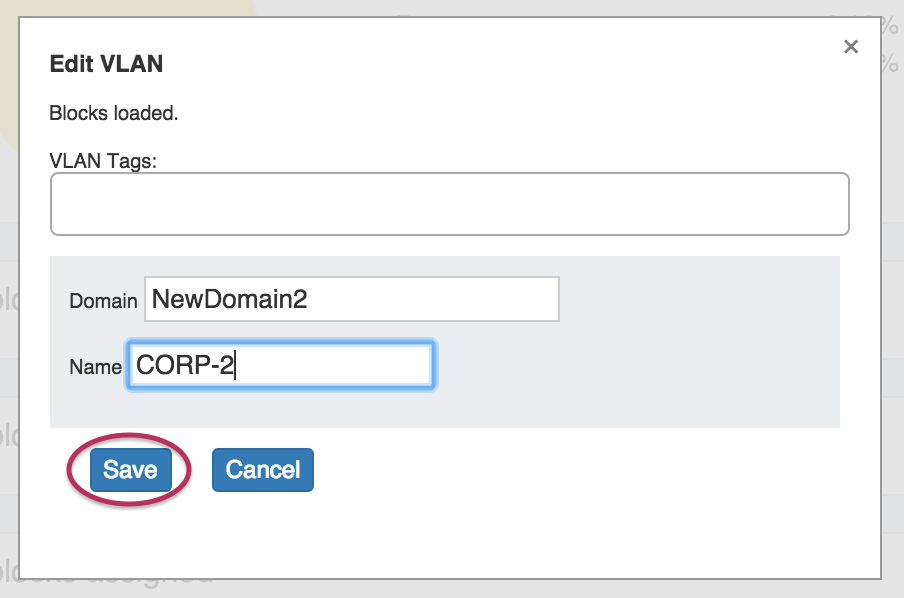Close the Edit VLAN dialog with the X
The height and width of the screenshot is (598, 904).
851,46
